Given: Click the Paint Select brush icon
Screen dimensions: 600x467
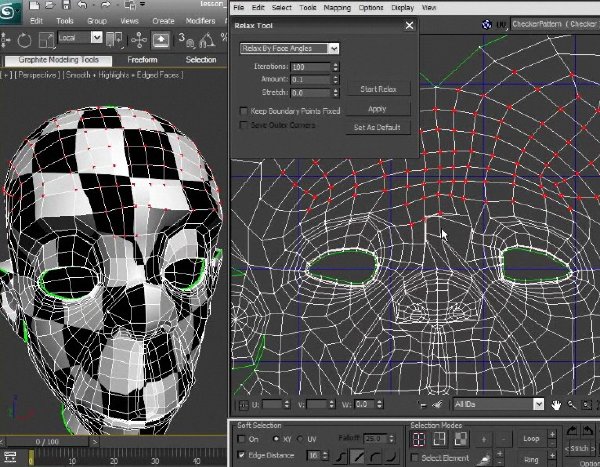Looking at the screenshot, I should tap(485, 459).
